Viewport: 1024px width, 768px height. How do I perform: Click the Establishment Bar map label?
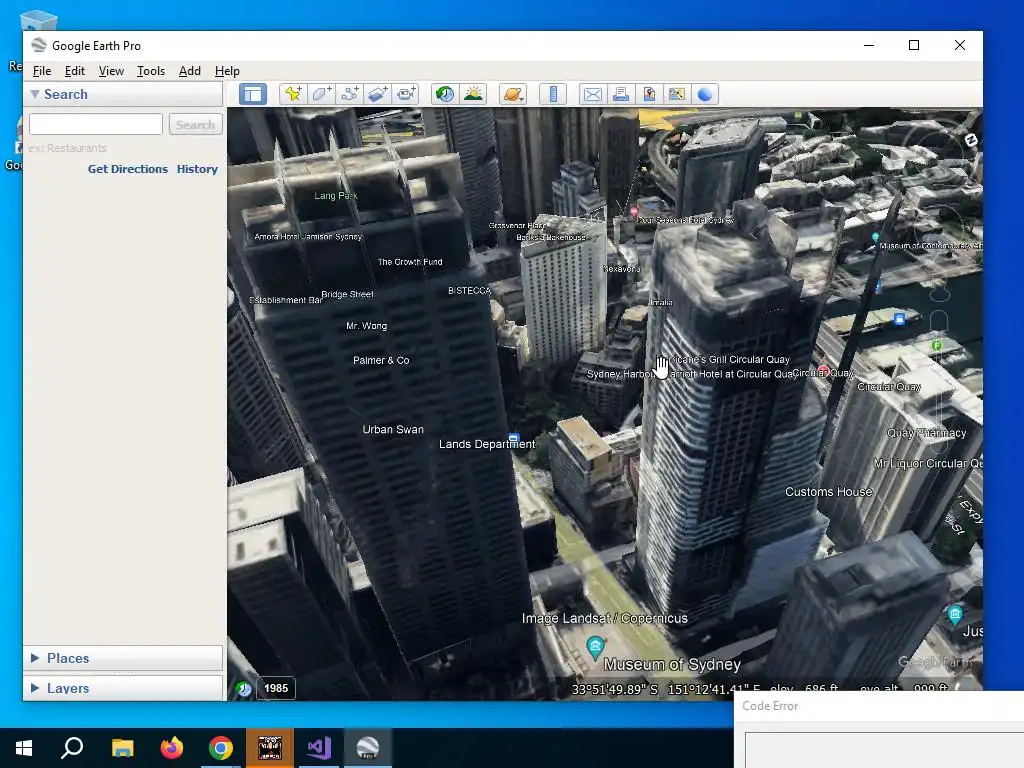[286, 300]
